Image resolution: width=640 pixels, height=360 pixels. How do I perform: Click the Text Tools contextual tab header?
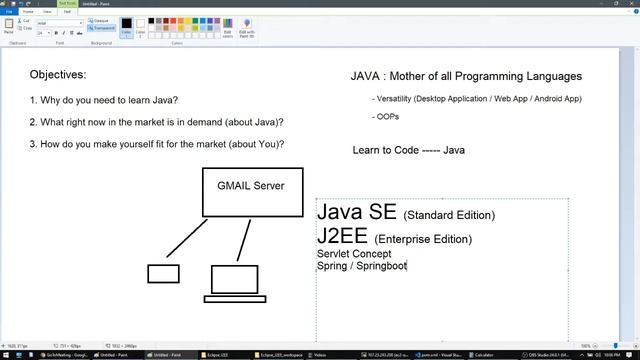coord(67,3)
